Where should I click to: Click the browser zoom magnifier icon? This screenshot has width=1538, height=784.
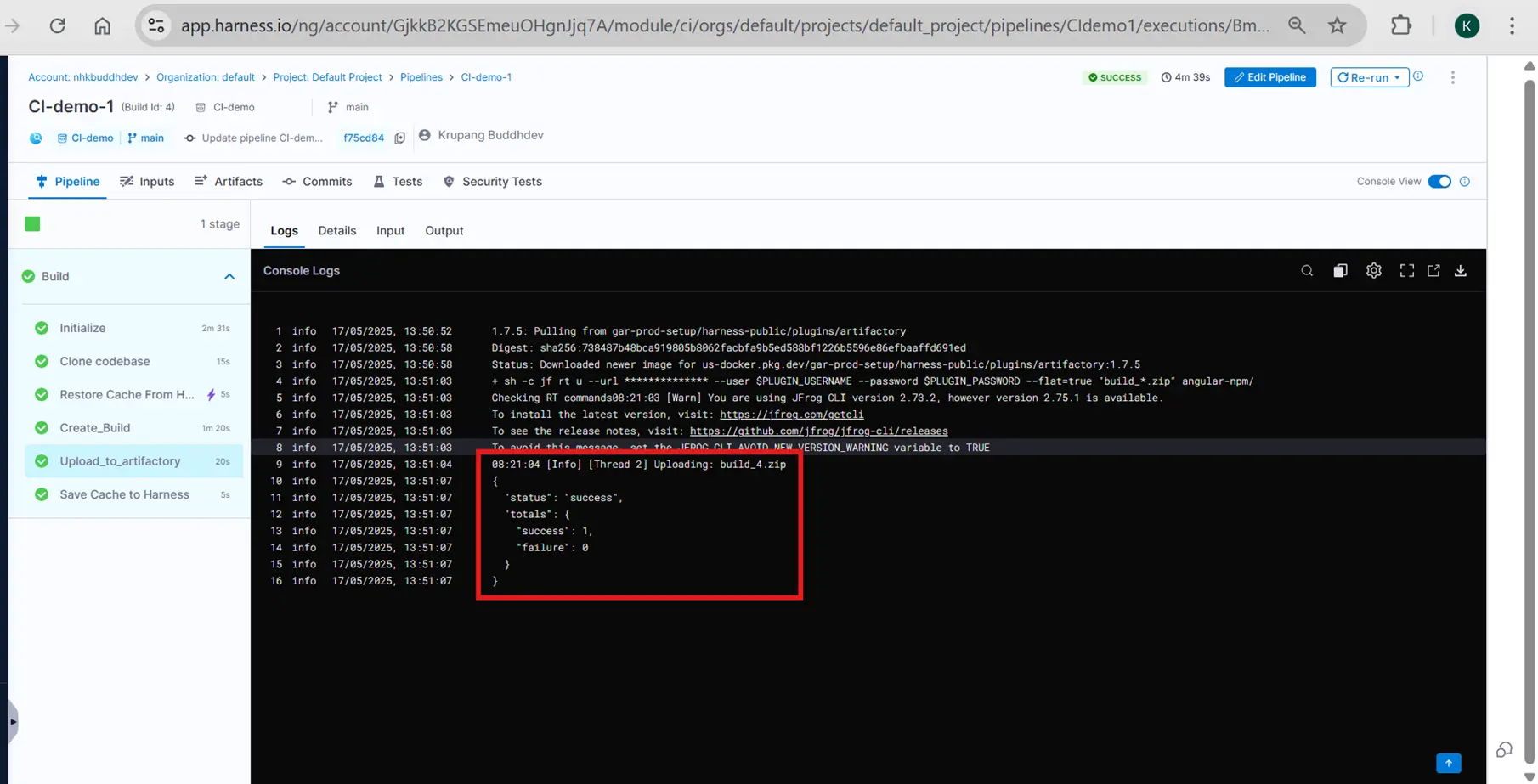pos(1297,25)
